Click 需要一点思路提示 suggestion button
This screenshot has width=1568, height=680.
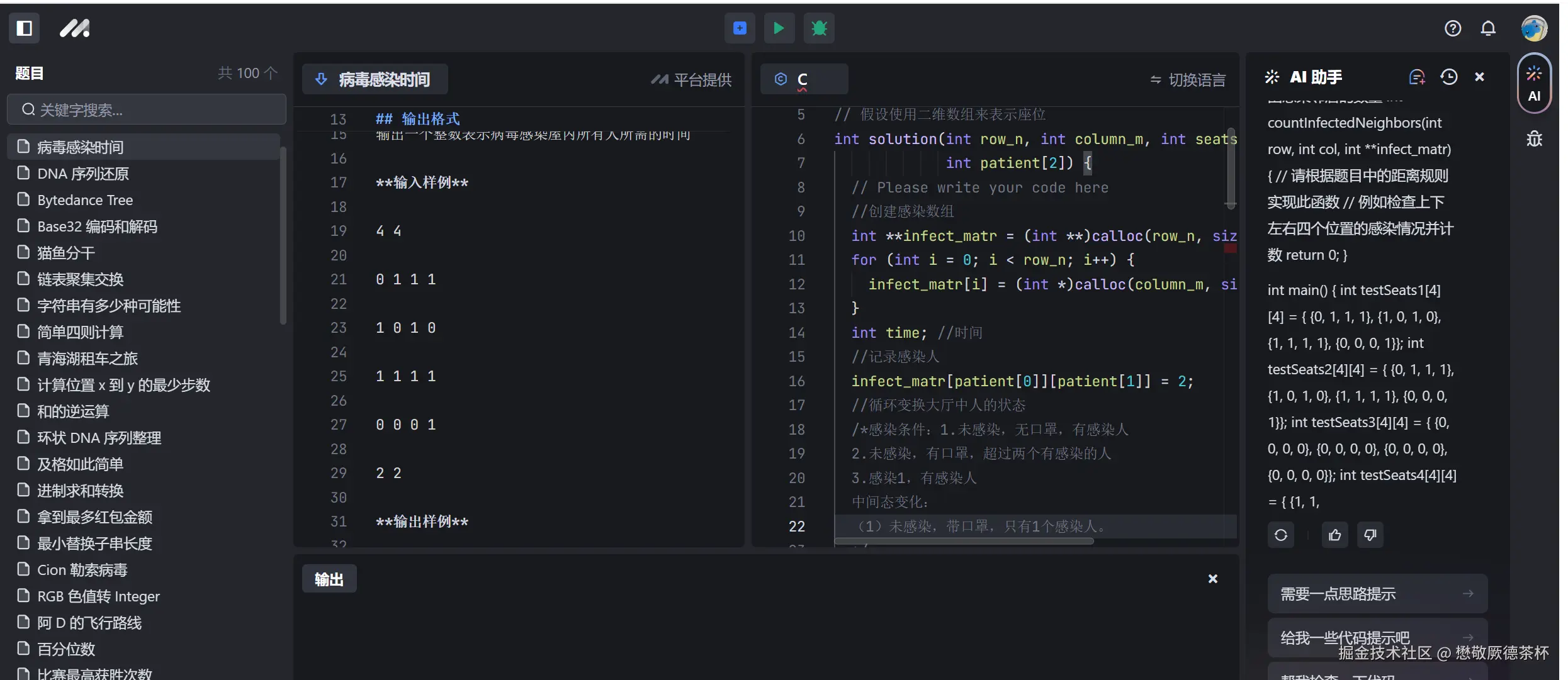coord(1377,593)
